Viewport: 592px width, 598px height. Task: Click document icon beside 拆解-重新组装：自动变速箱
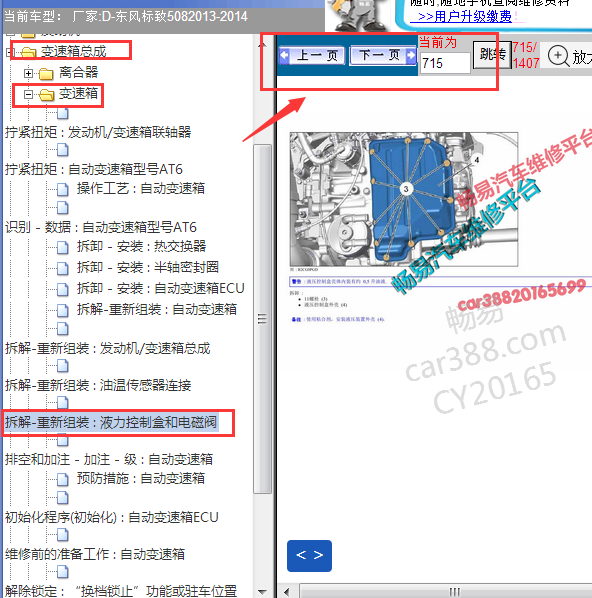[63, 310]
